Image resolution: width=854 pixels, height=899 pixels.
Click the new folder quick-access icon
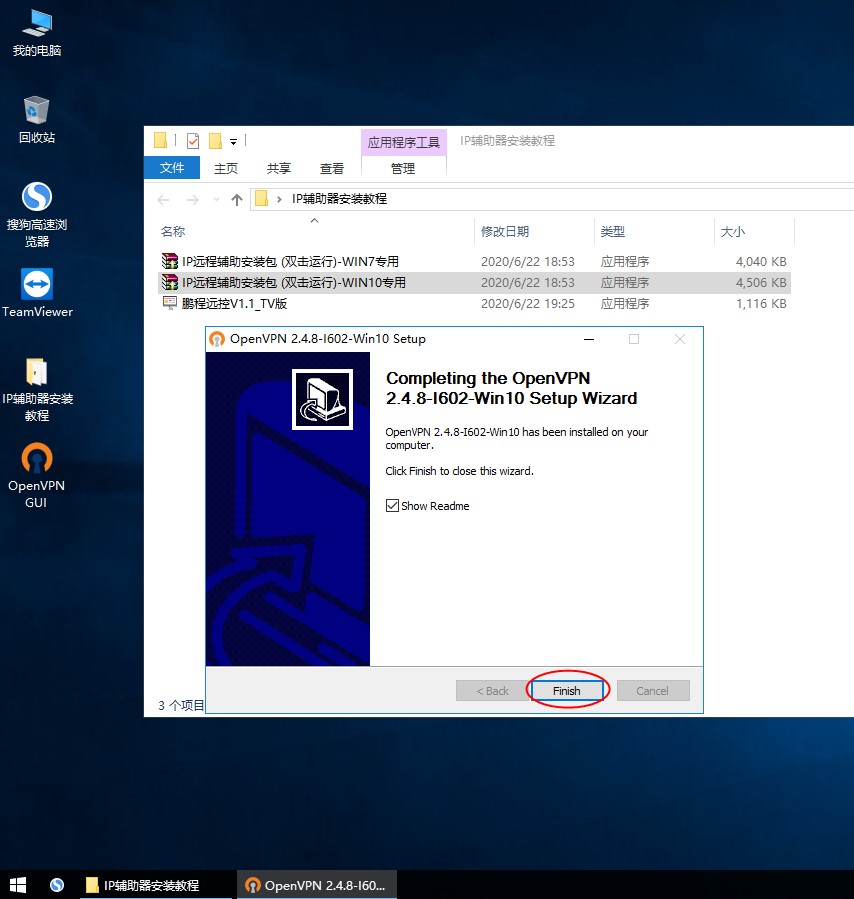[216, 140]
